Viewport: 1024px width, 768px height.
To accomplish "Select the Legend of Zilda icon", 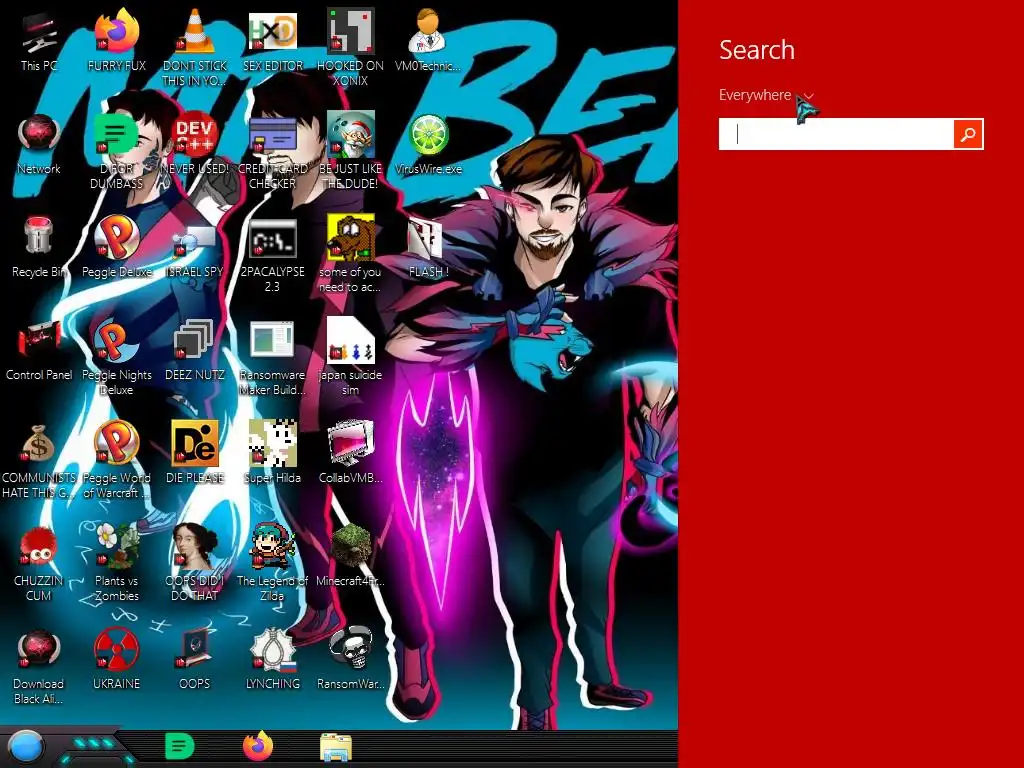I will 272,545.
